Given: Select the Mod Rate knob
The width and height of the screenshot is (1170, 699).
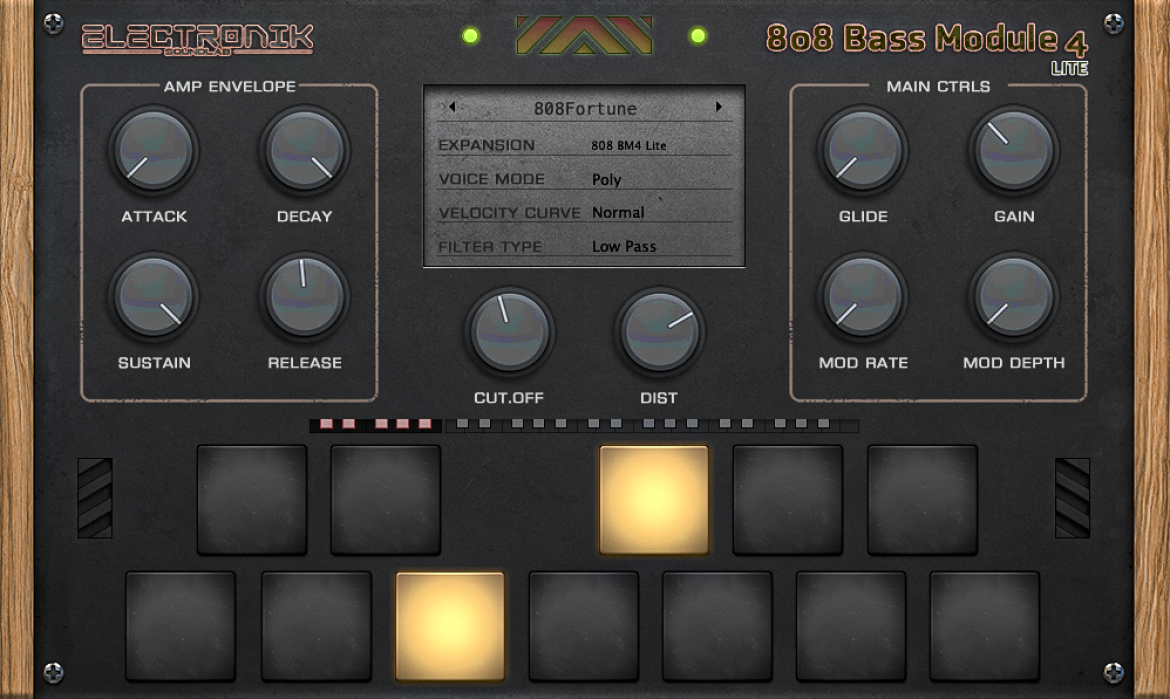Looking at the screenshot, I should (x=863, y=296).
